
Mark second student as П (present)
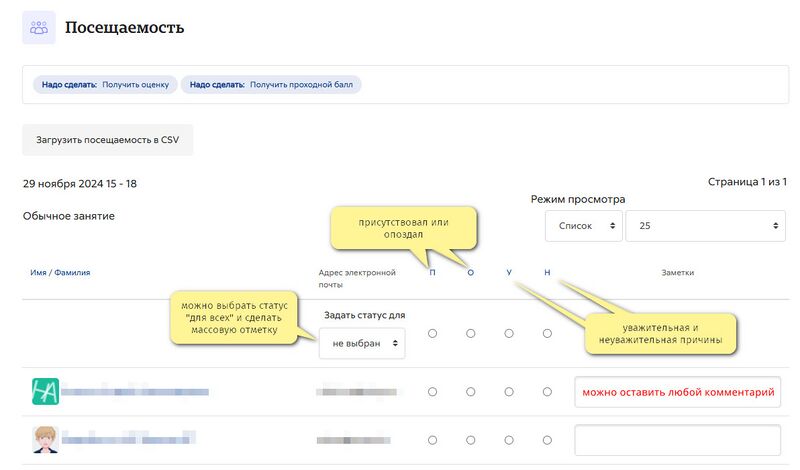click(432, 440)
